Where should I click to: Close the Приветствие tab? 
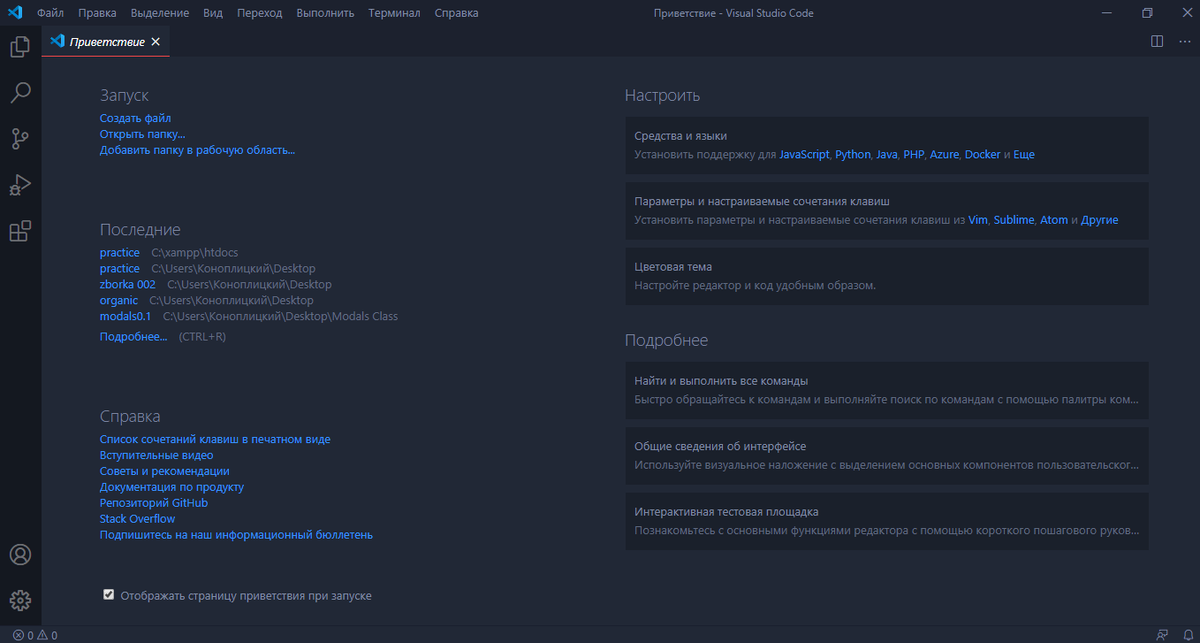[155, 42]
